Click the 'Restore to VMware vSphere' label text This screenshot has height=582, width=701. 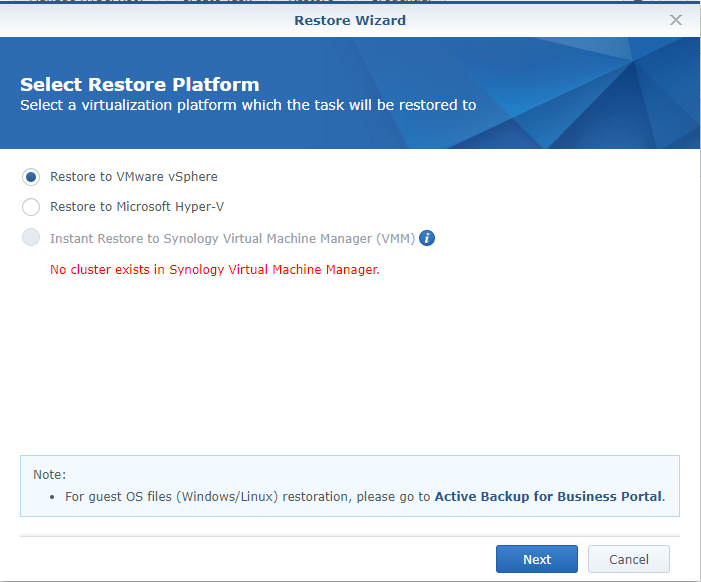[133, 177]
